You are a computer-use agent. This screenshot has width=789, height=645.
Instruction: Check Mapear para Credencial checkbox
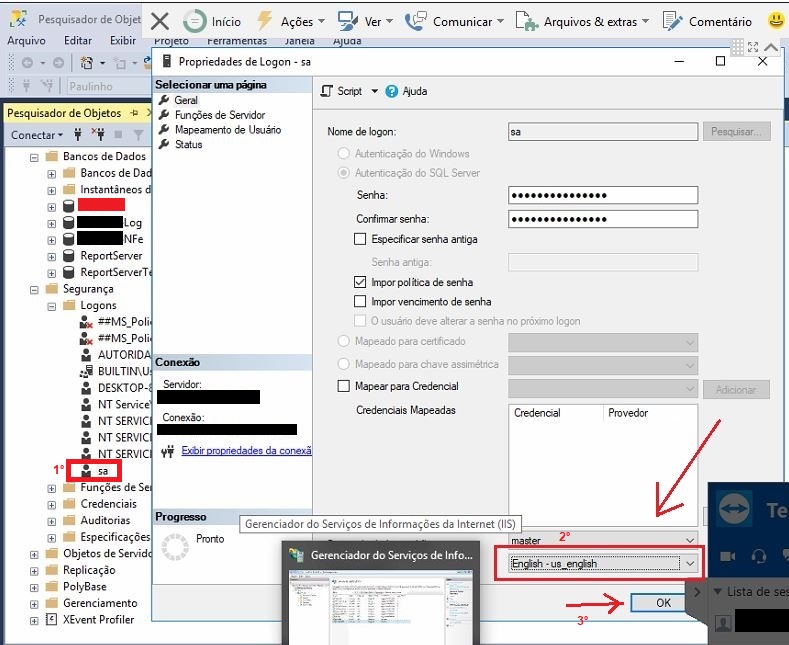343,386
